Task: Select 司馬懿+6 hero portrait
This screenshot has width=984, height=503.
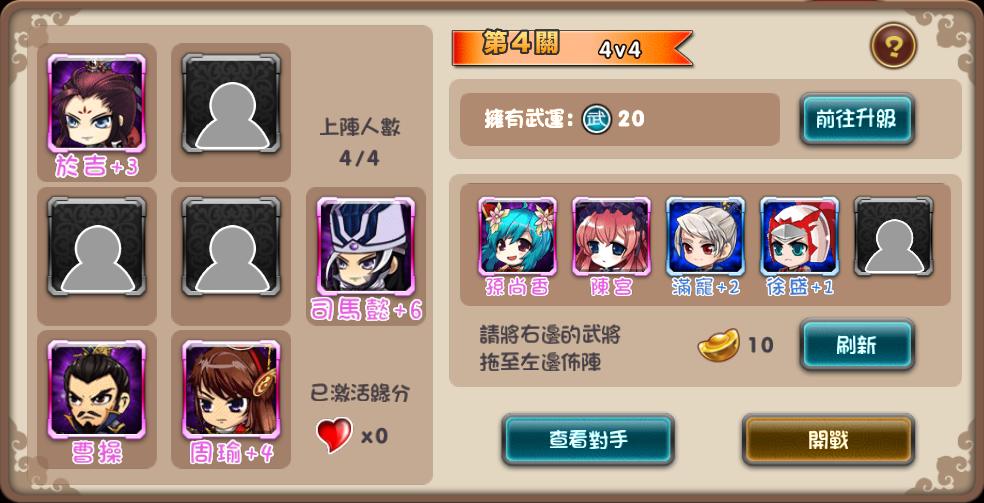Action: coord(366,246)
